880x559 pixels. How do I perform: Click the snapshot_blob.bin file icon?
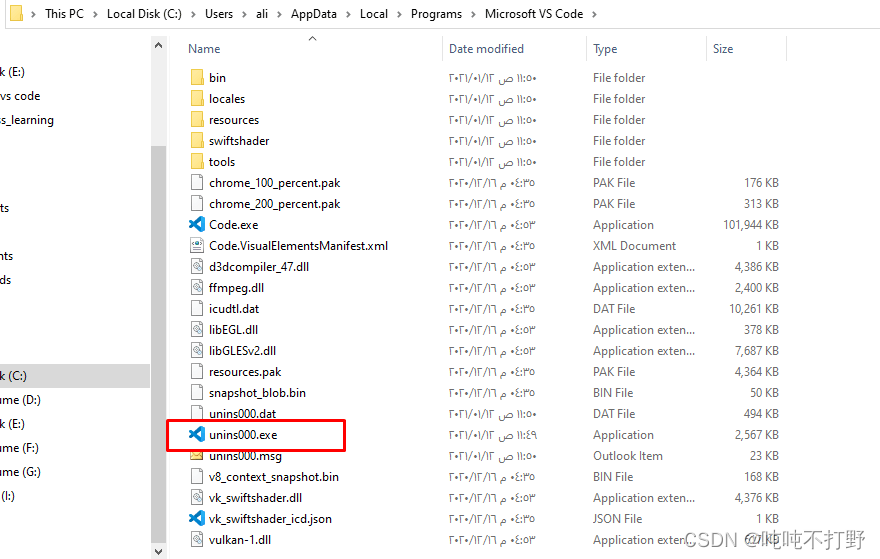coord(197,392)
